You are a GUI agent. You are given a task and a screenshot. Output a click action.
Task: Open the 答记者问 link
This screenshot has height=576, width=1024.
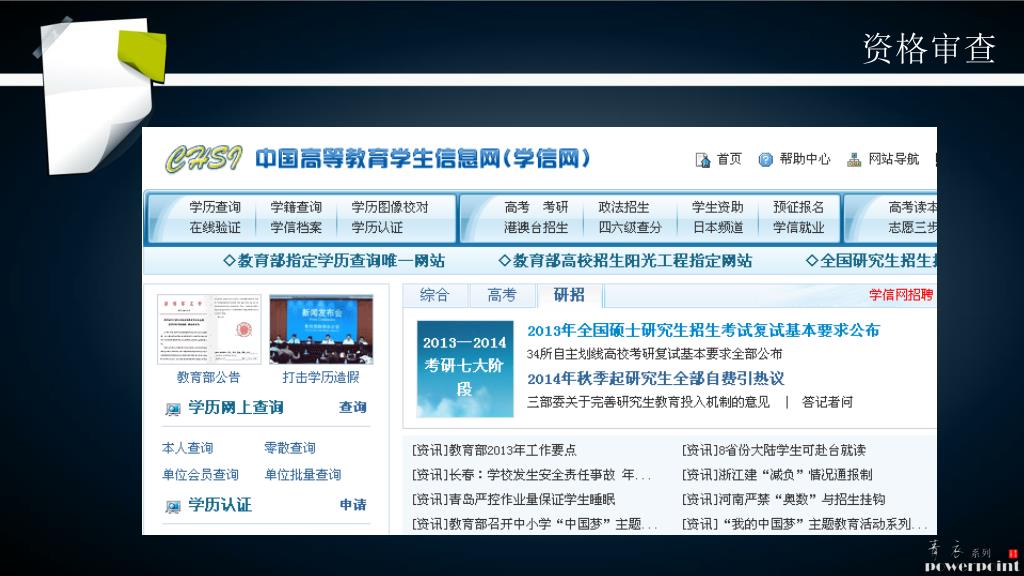coord(827,402)
